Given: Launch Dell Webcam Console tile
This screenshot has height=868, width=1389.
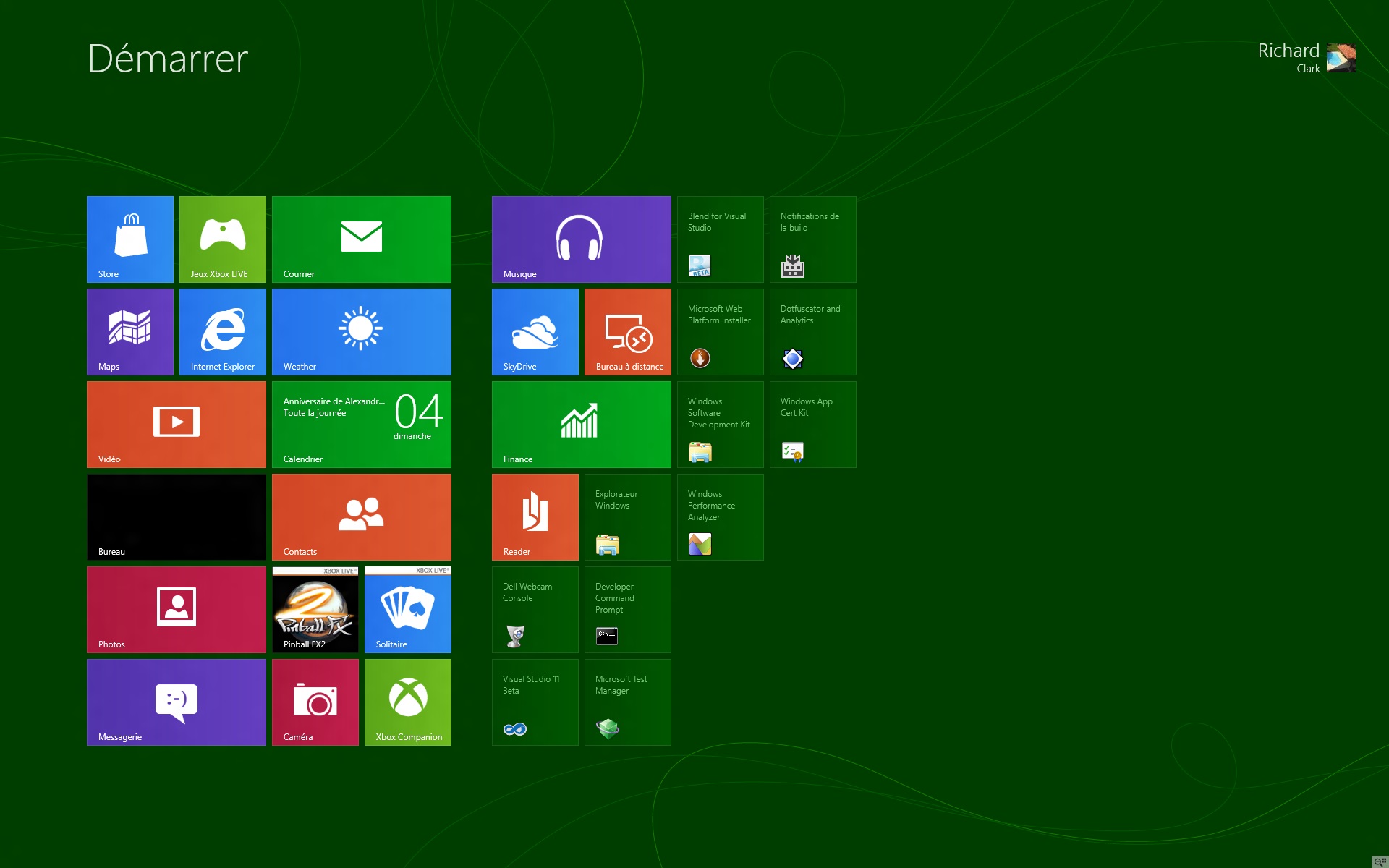Looking at the screenshot, I should (535, 610).
